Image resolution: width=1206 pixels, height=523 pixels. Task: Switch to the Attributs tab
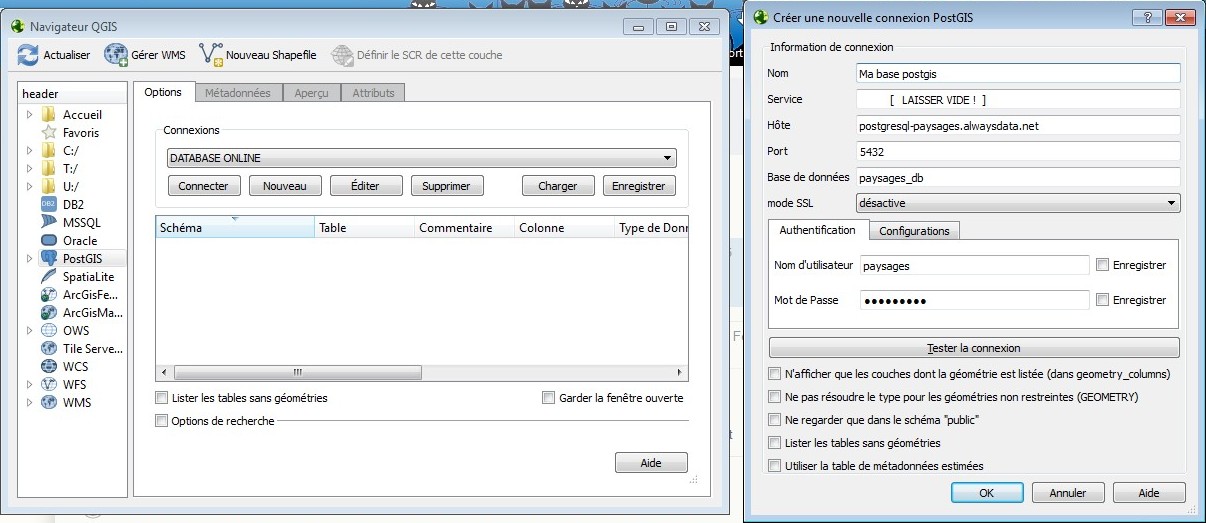pos(373,93)
